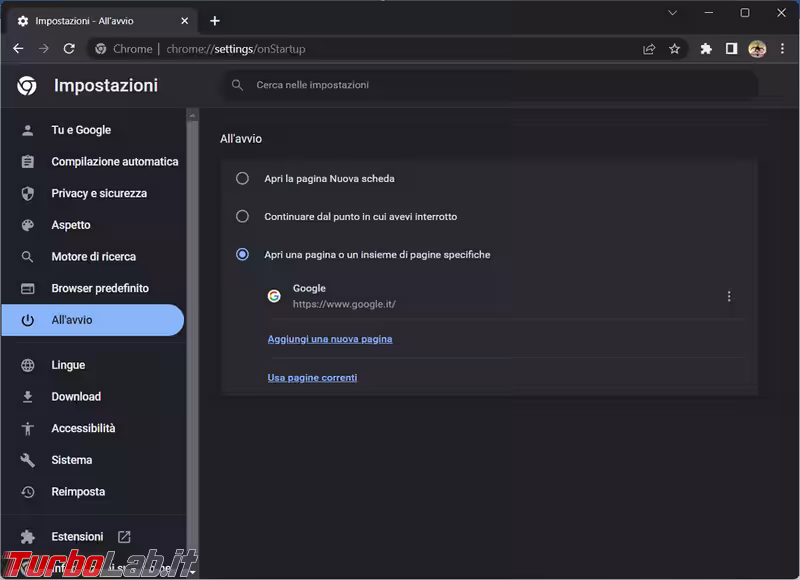Select 'Apri una pagina o un insieme di pagine specifiche'
Image resolution: width=800 pixels, height=580 pixels.
(x=242, y=255)
